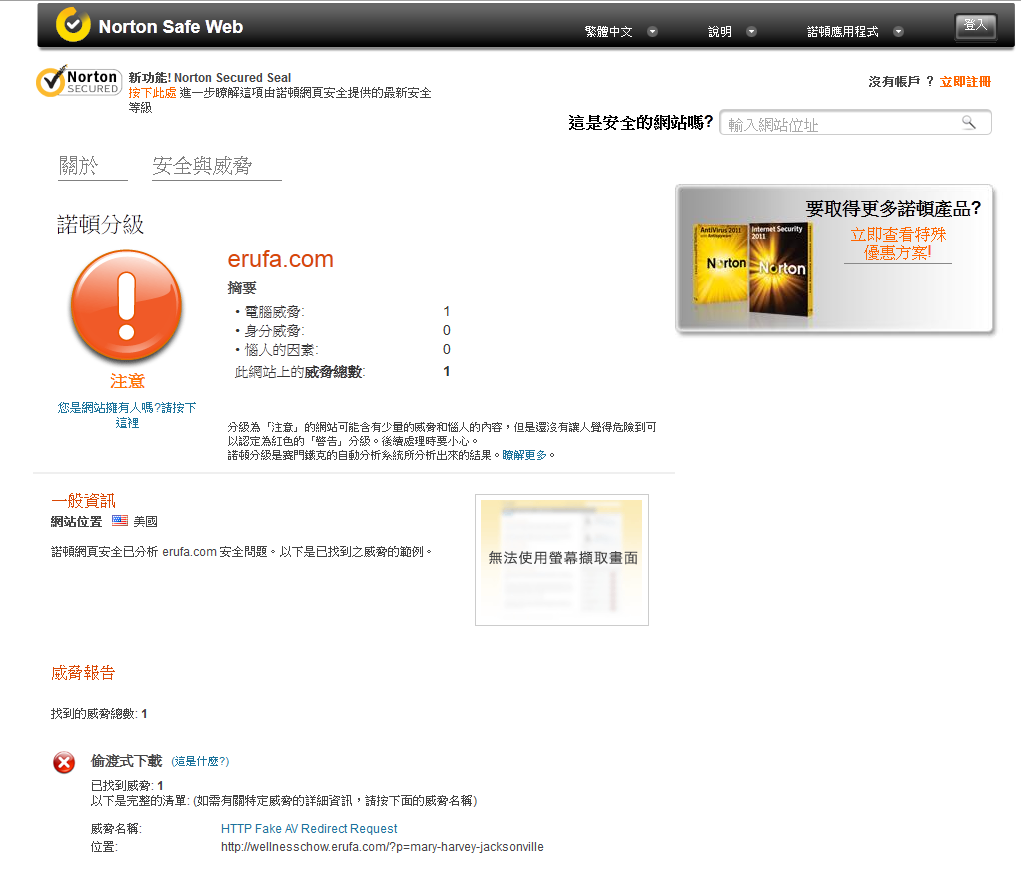Click the red X threat icon
The height and width of the screenshot is (893, 1021).
pyautogui.click(x=64, y=763)
